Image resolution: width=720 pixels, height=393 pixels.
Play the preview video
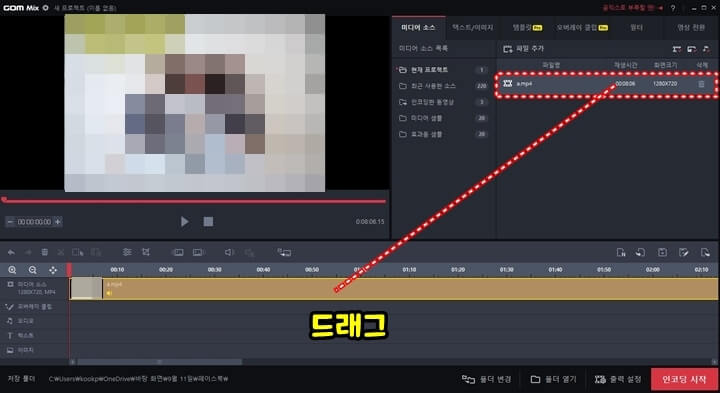185,222
